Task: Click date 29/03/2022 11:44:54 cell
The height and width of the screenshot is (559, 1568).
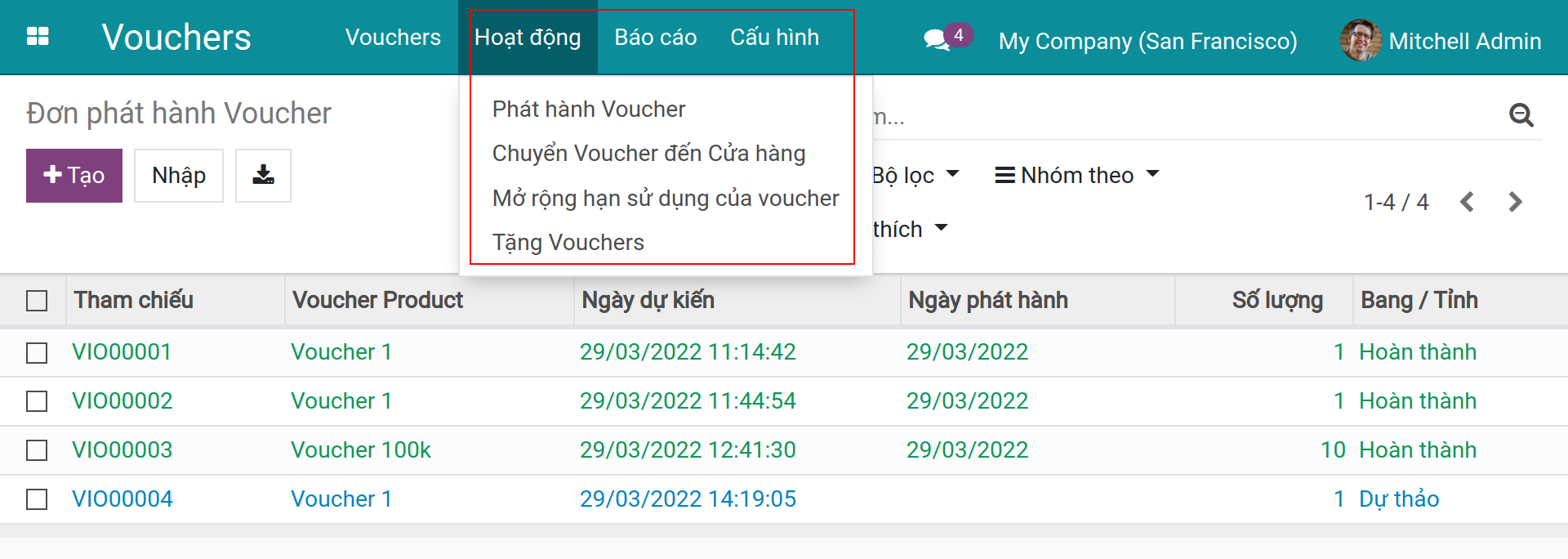Action: click(x=688, y=401)
